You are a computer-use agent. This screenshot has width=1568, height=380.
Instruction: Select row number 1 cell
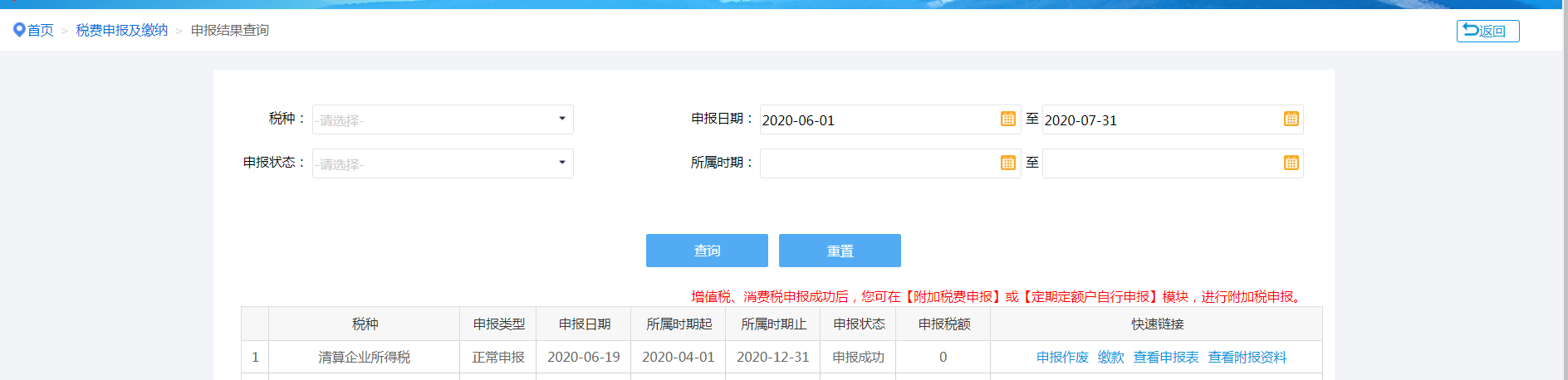tap(255, 358)
